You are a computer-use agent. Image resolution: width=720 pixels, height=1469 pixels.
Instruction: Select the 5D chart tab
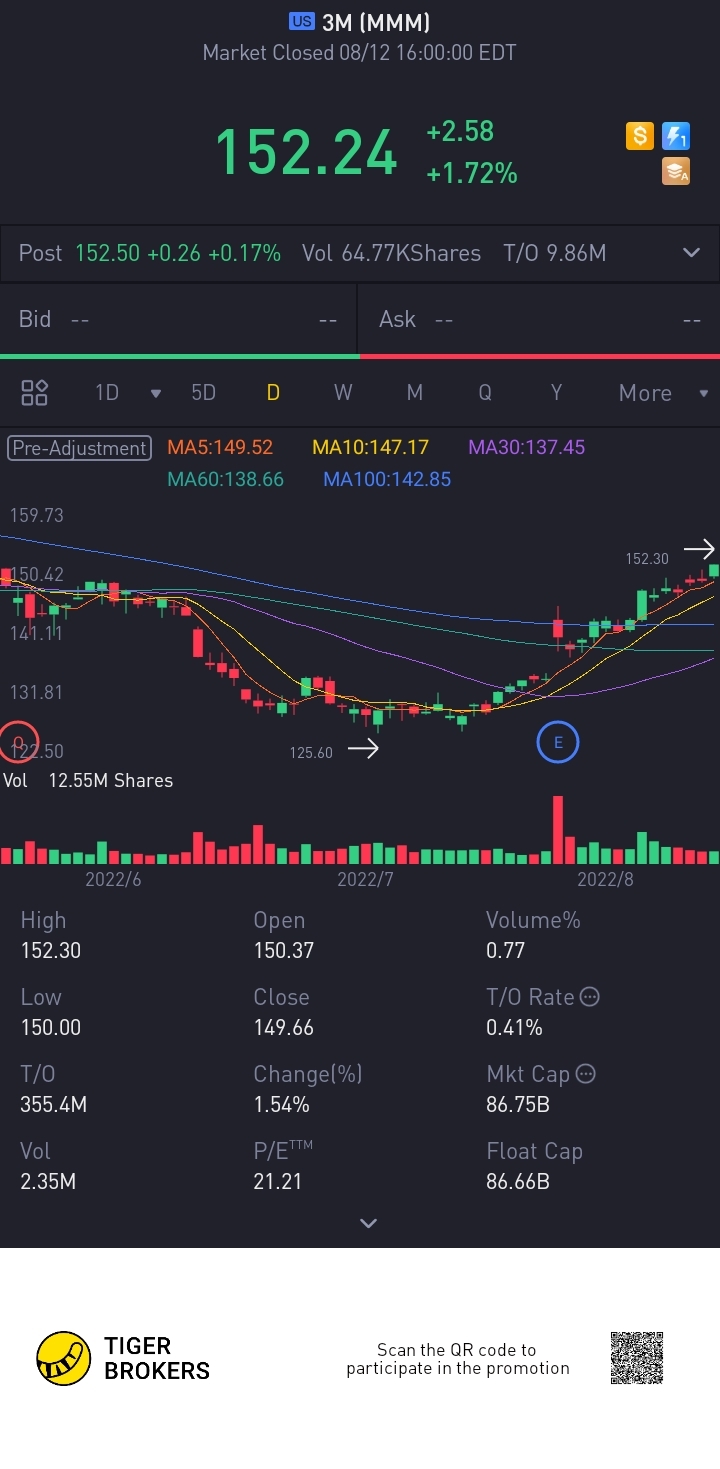[203, 393]
